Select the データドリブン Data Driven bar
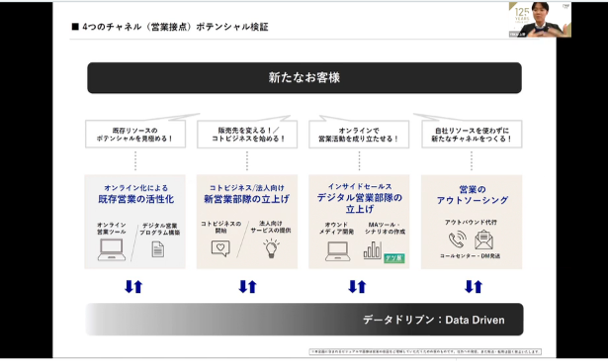 tap(304, 320)
